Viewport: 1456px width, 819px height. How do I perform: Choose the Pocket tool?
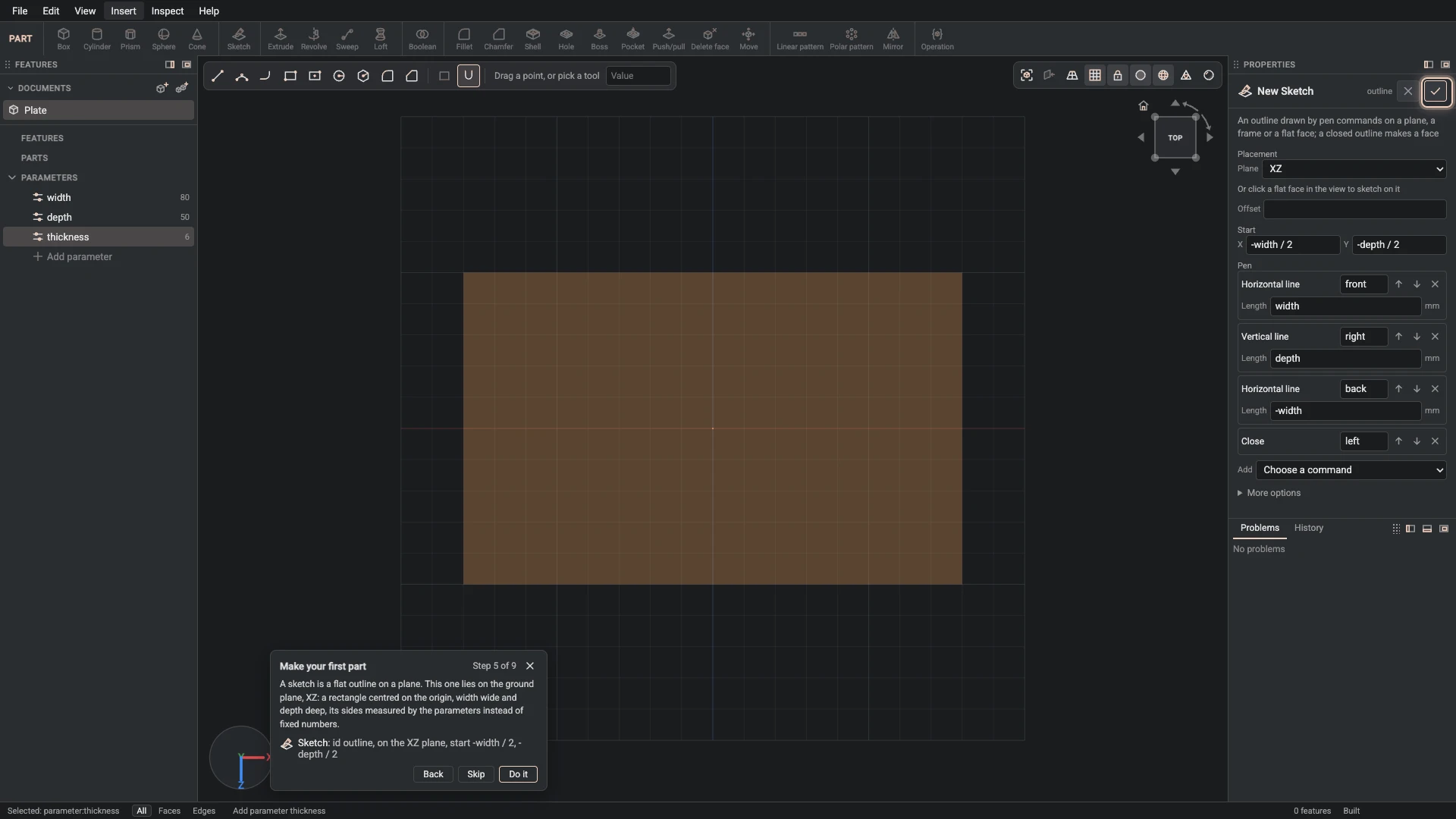(633, 39)
